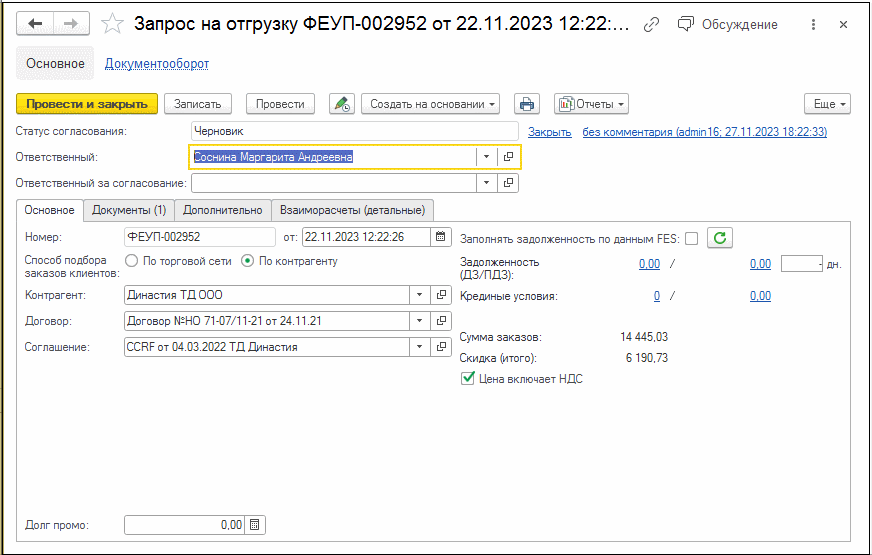Image resolution: width=872 pixels, height=555 pixels.
Task: Select the 'По контрагенту' radio option
Action: [x=248, y=261]
